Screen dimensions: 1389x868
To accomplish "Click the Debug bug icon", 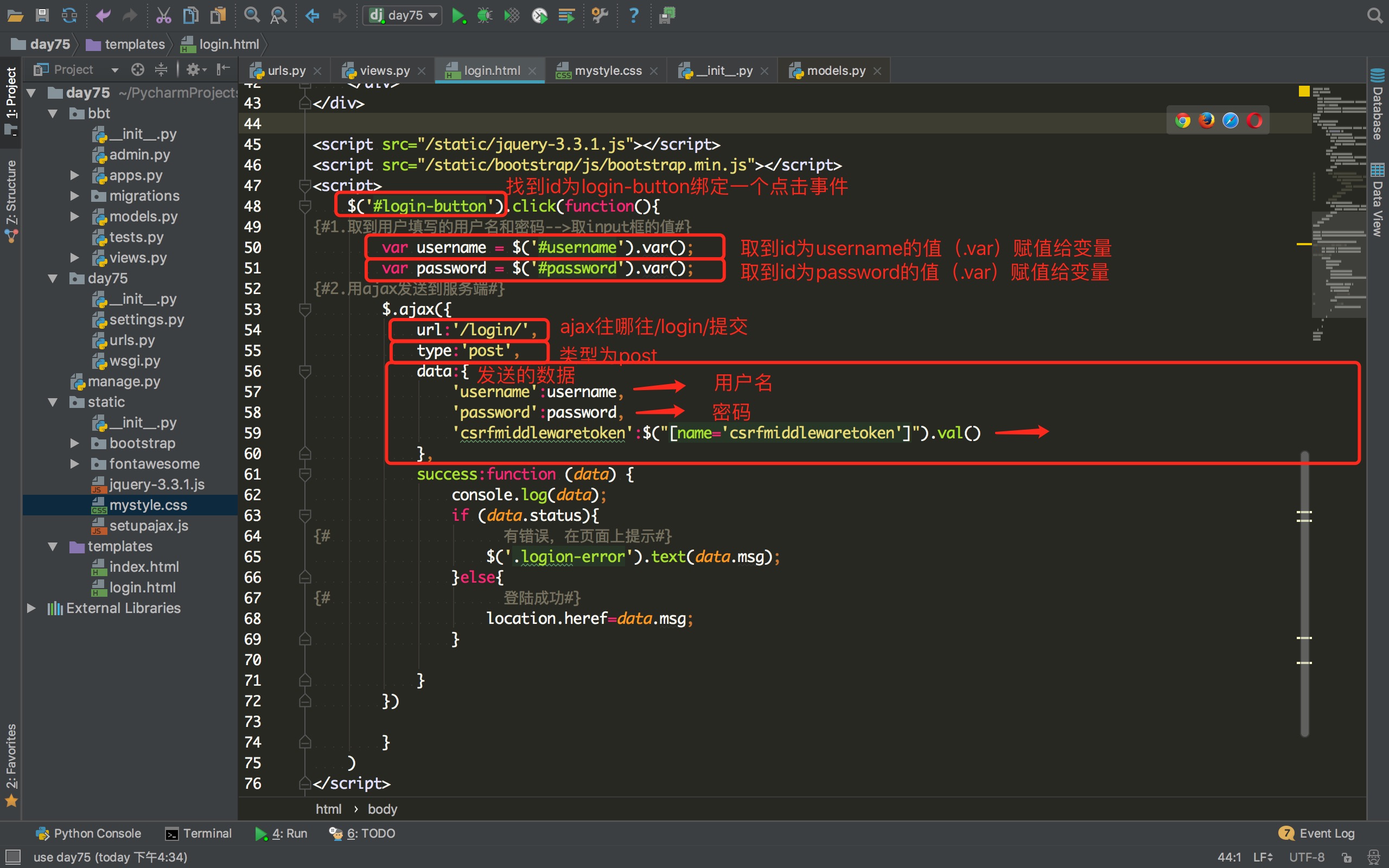I will click(x=485, y=16).
